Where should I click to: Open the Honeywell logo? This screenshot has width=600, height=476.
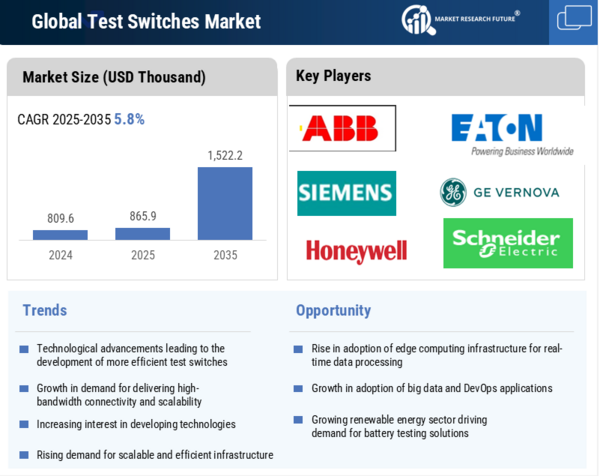pos(356,251)
